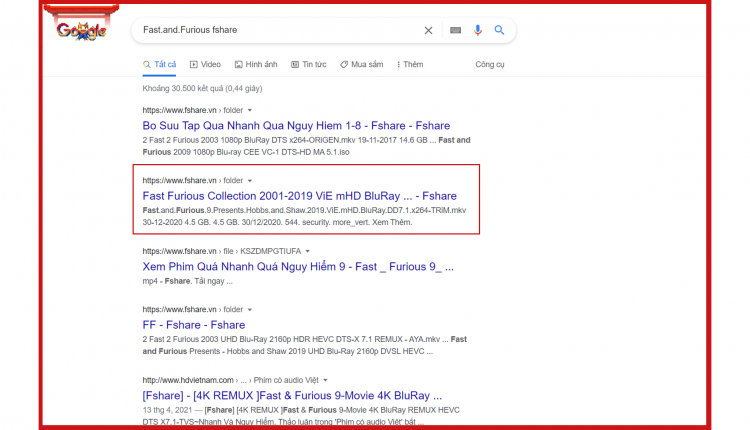Open the Mua sắm tab
The height and width of the screenshot is (430, 750).
(x=362, y=65)
